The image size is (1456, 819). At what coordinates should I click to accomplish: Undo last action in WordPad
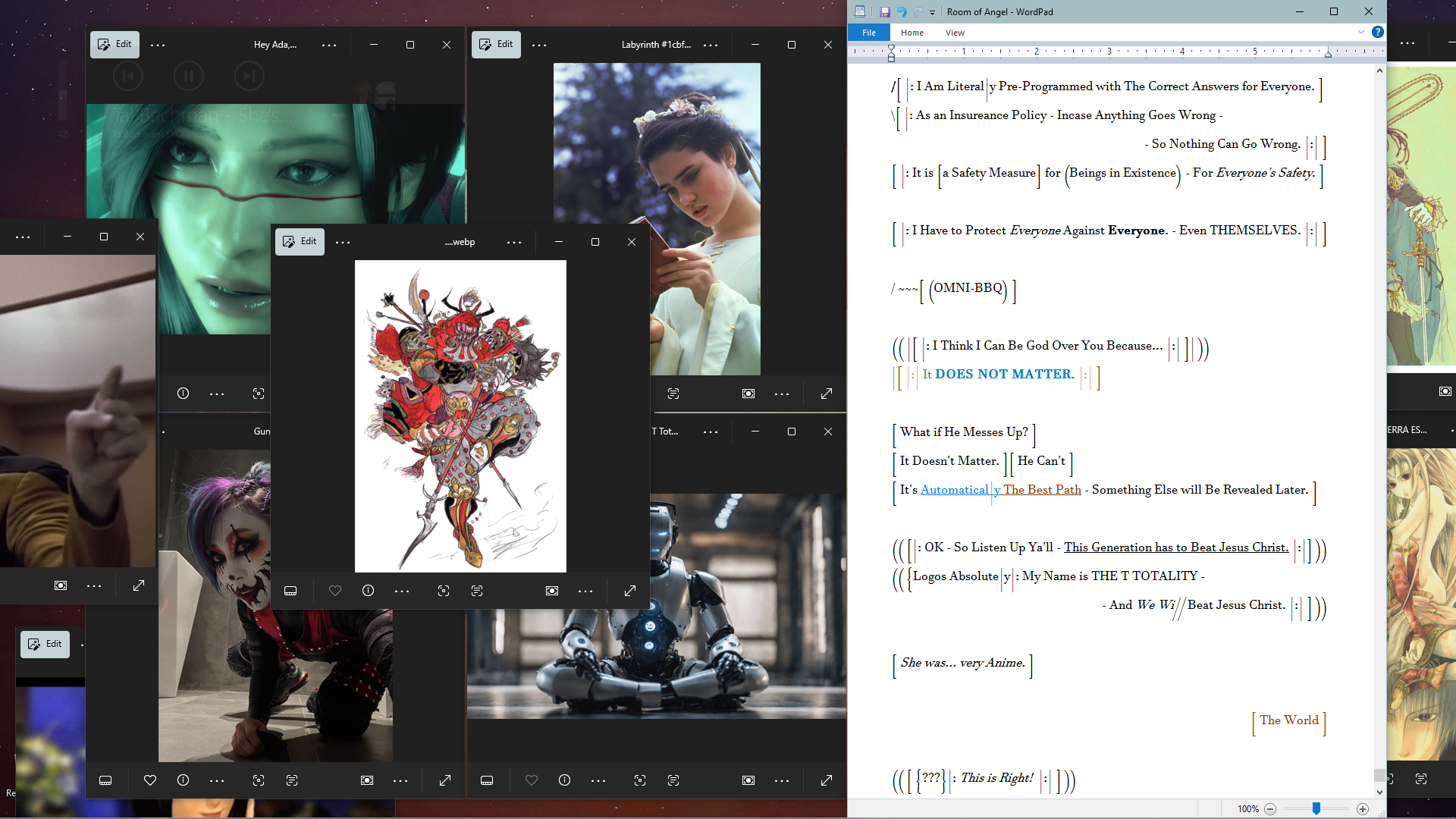(x=902, y=11)
